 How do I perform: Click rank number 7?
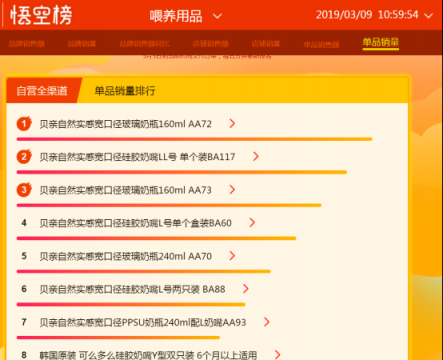pos(24,322)
